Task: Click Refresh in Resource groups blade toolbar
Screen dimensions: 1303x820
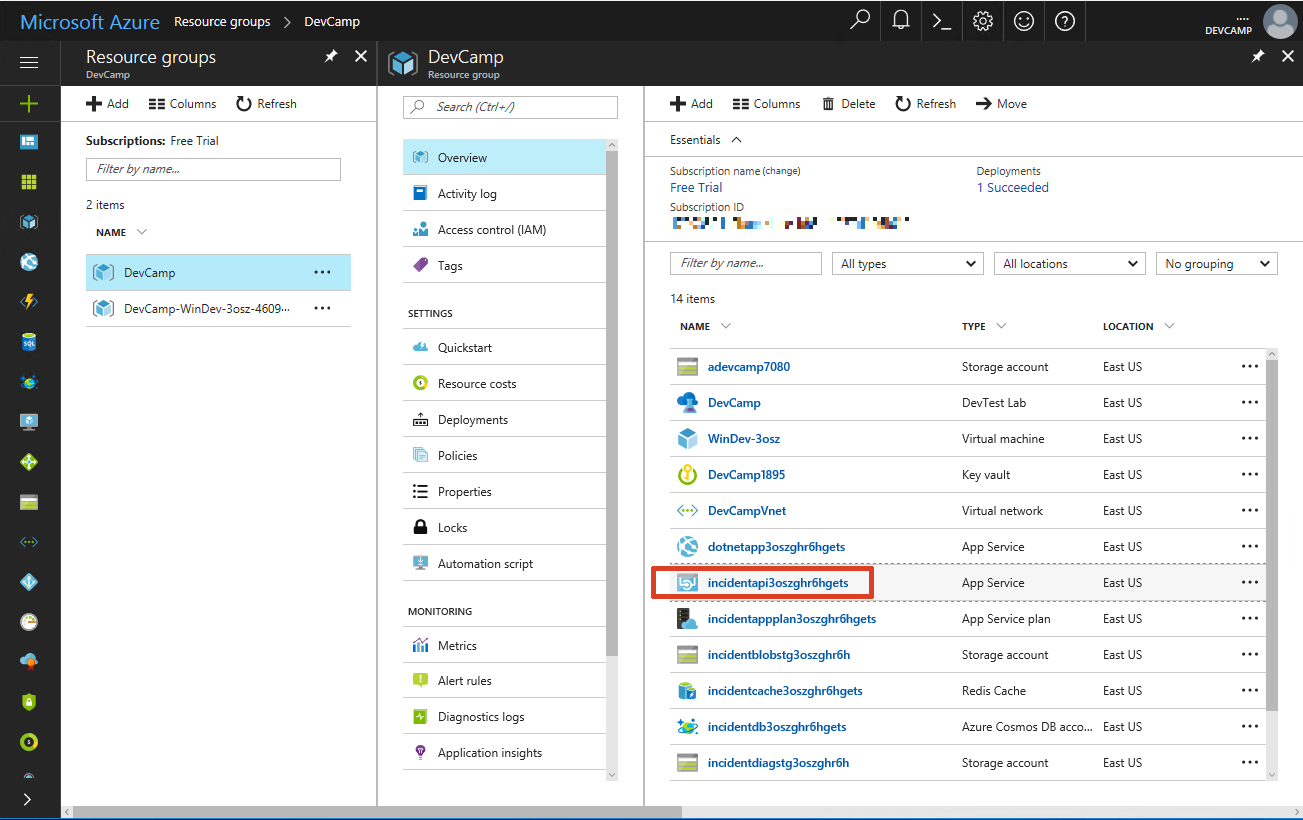Action: [266, 103]
